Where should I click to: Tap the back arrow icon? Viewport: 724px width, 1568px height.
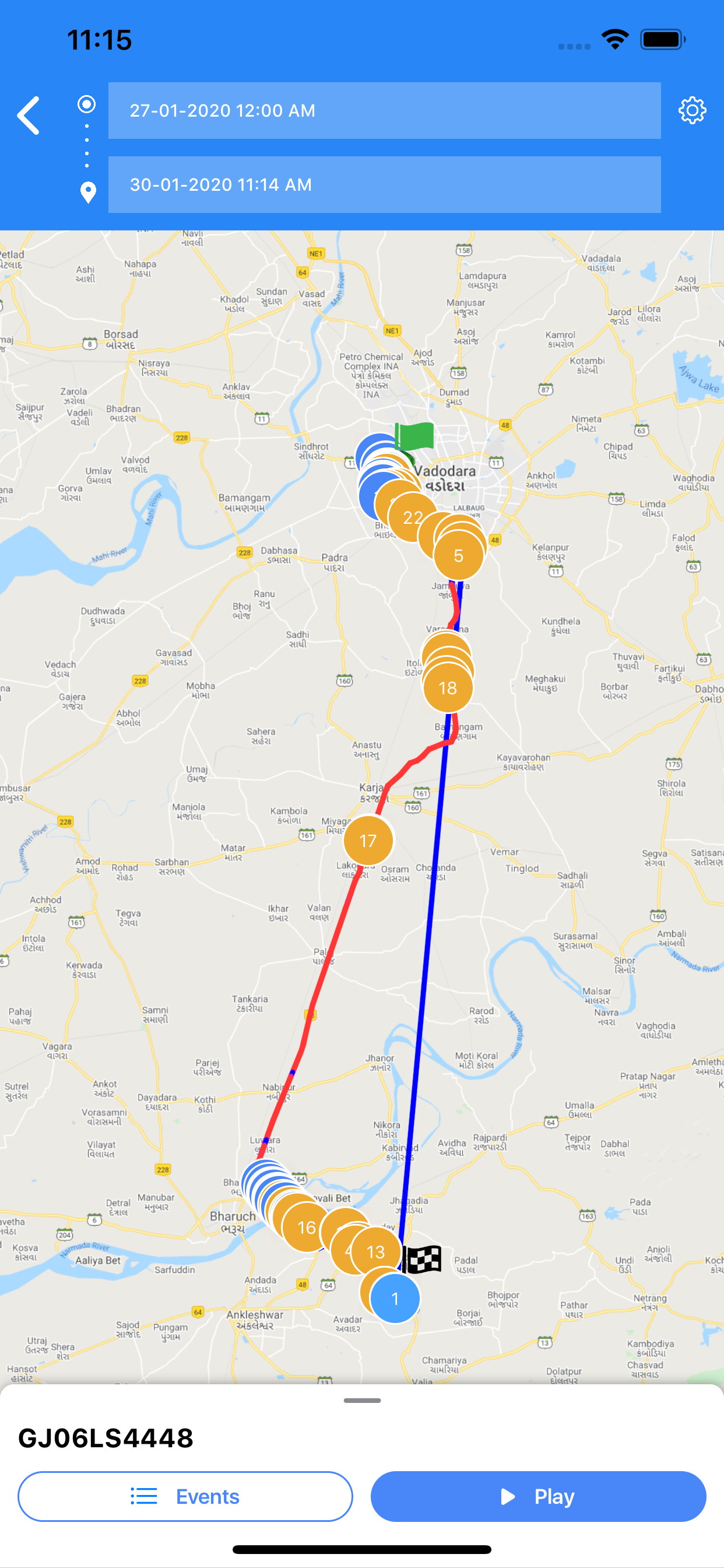(29, 115)
